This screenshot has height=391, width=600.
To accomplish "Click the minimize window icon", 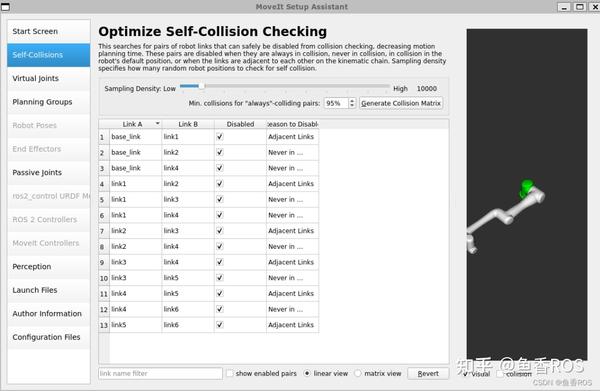I will (x=564, y=7).
